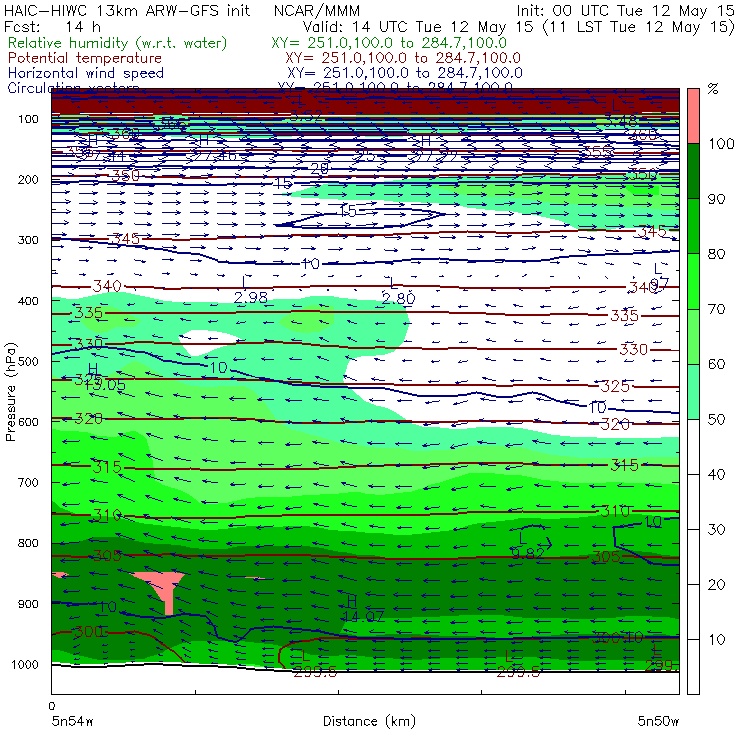
Task: Choose the 70–80% bright green colorbar segment
Action: pos(693,281)
